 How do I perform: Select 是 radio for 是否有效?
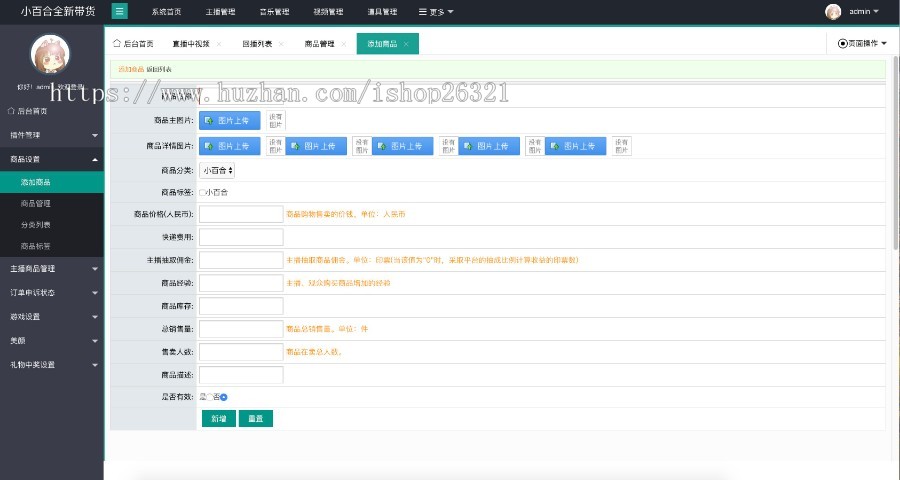click(x=208, y=397)
